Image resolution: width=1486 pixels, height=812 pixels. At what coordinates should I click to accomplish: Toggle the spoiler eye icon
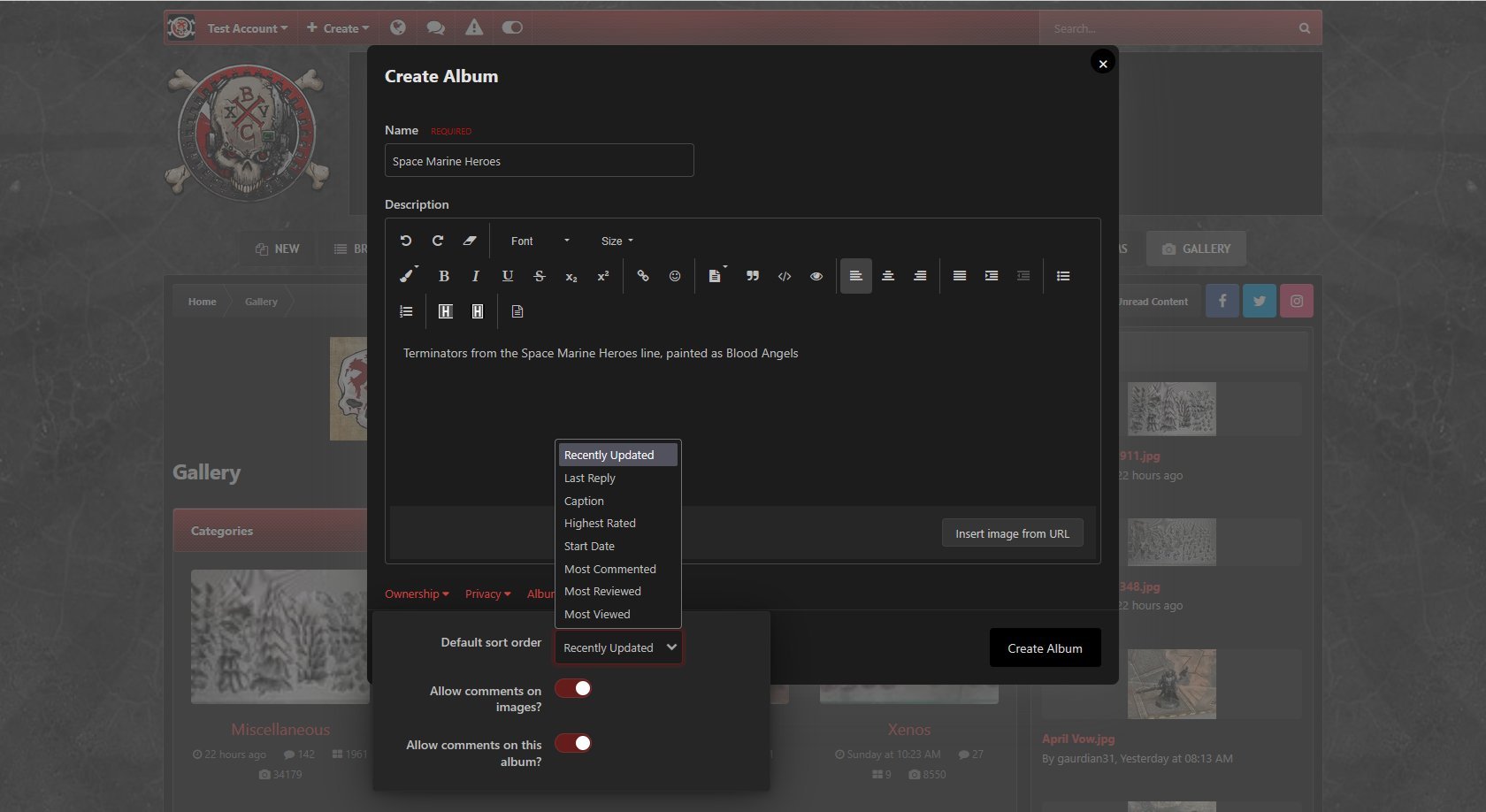(x=816, y=276)
